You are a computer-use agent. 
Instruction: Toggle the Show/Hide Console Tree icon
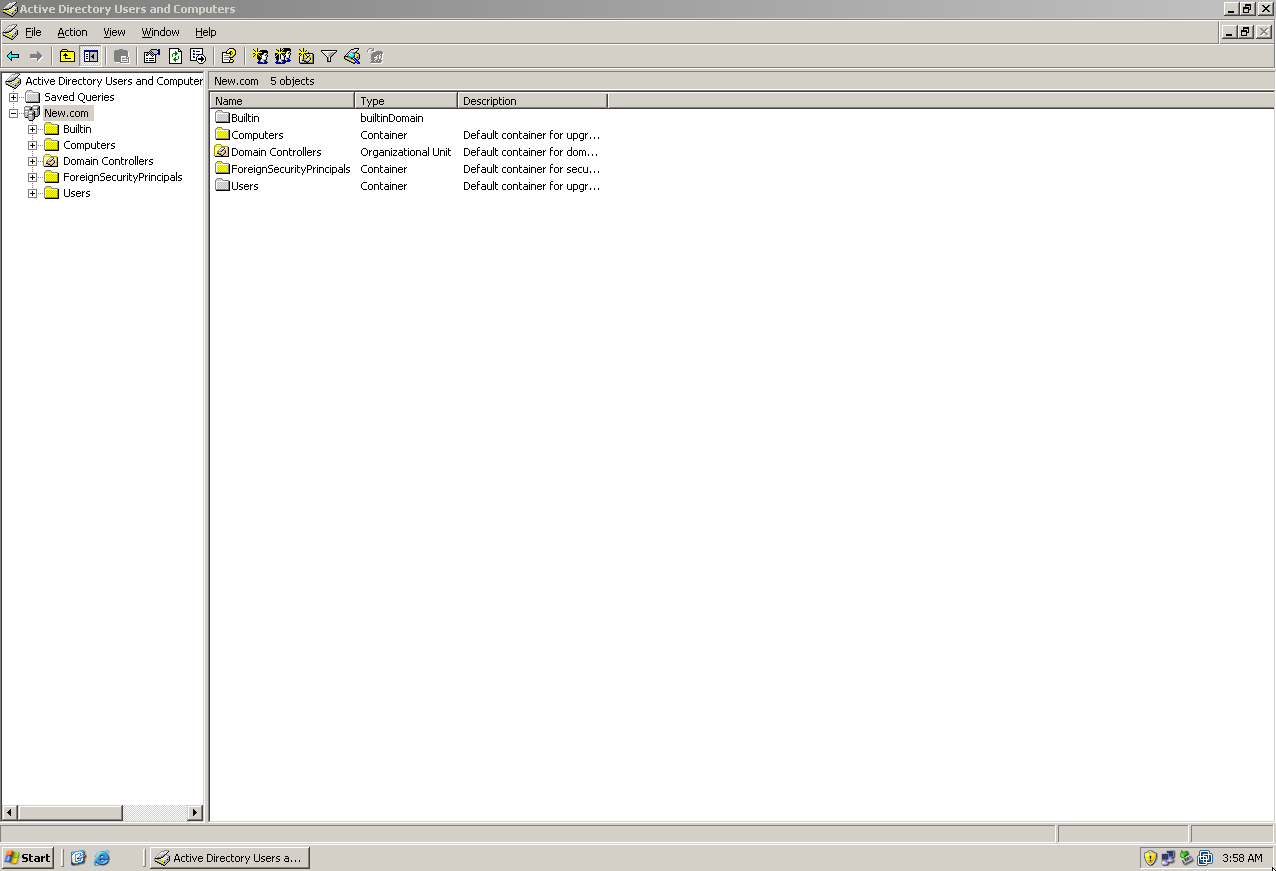click(x=91, y=56)
